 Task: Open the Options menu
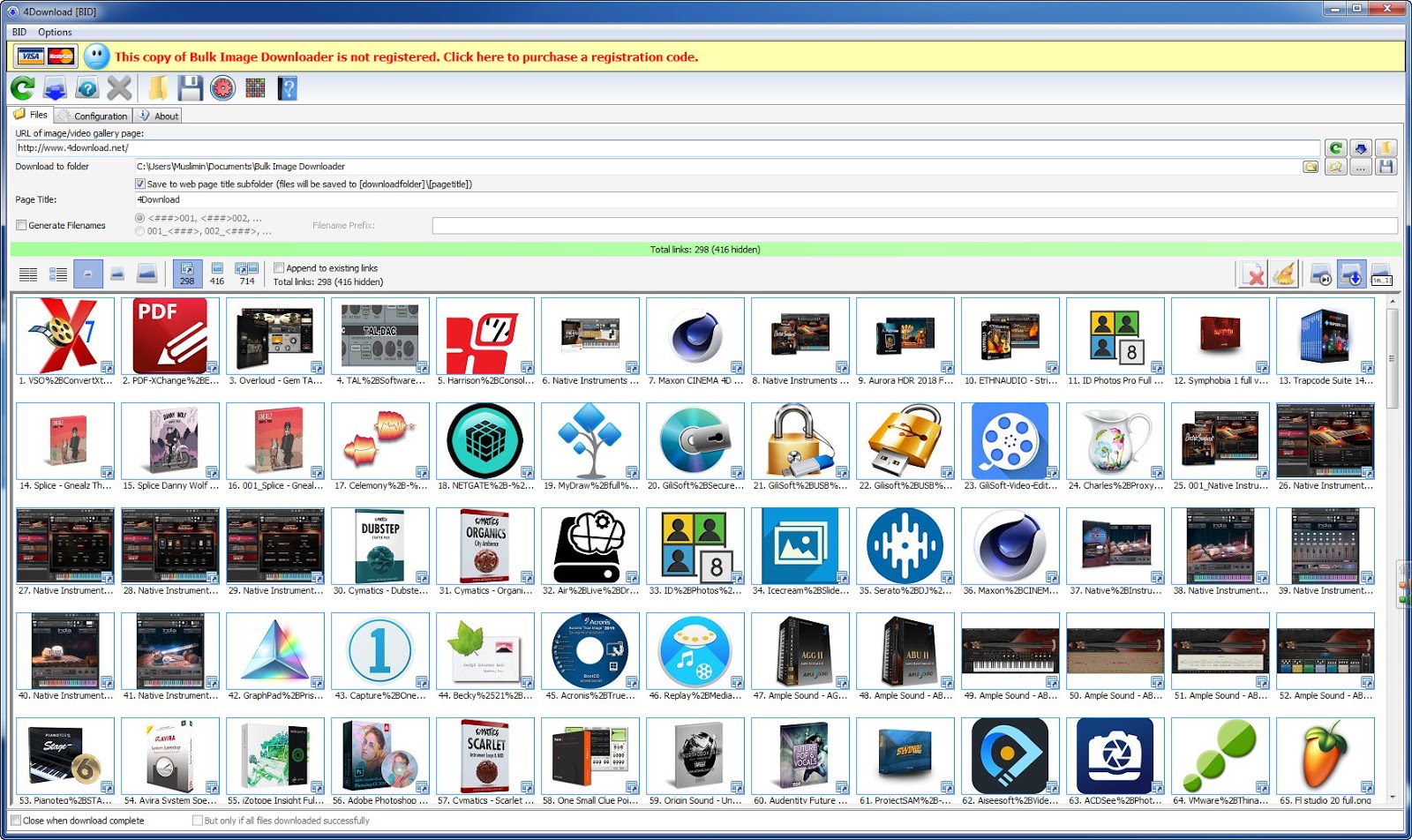pos(55,32)
